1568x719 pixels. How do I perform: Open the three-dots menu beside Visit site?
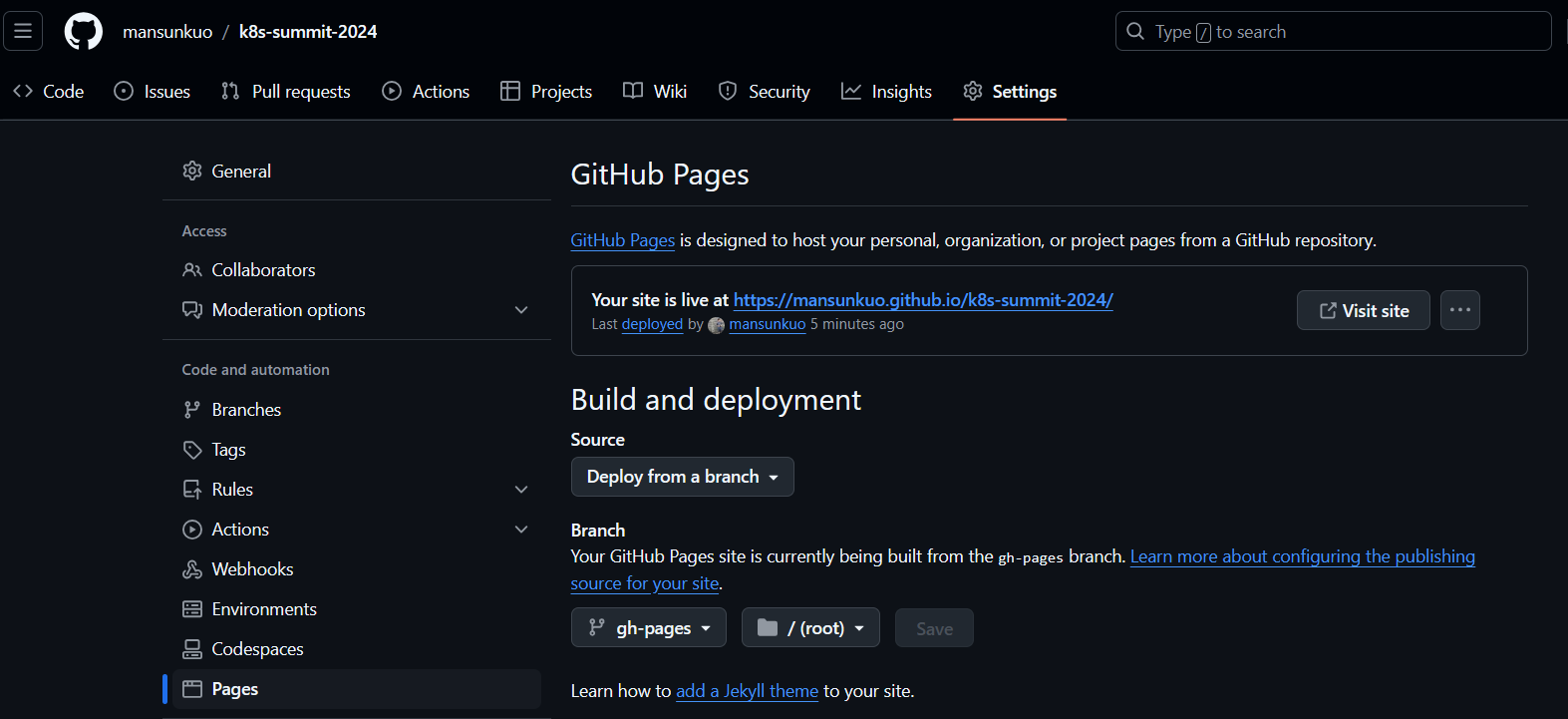tap(1460, 310)
